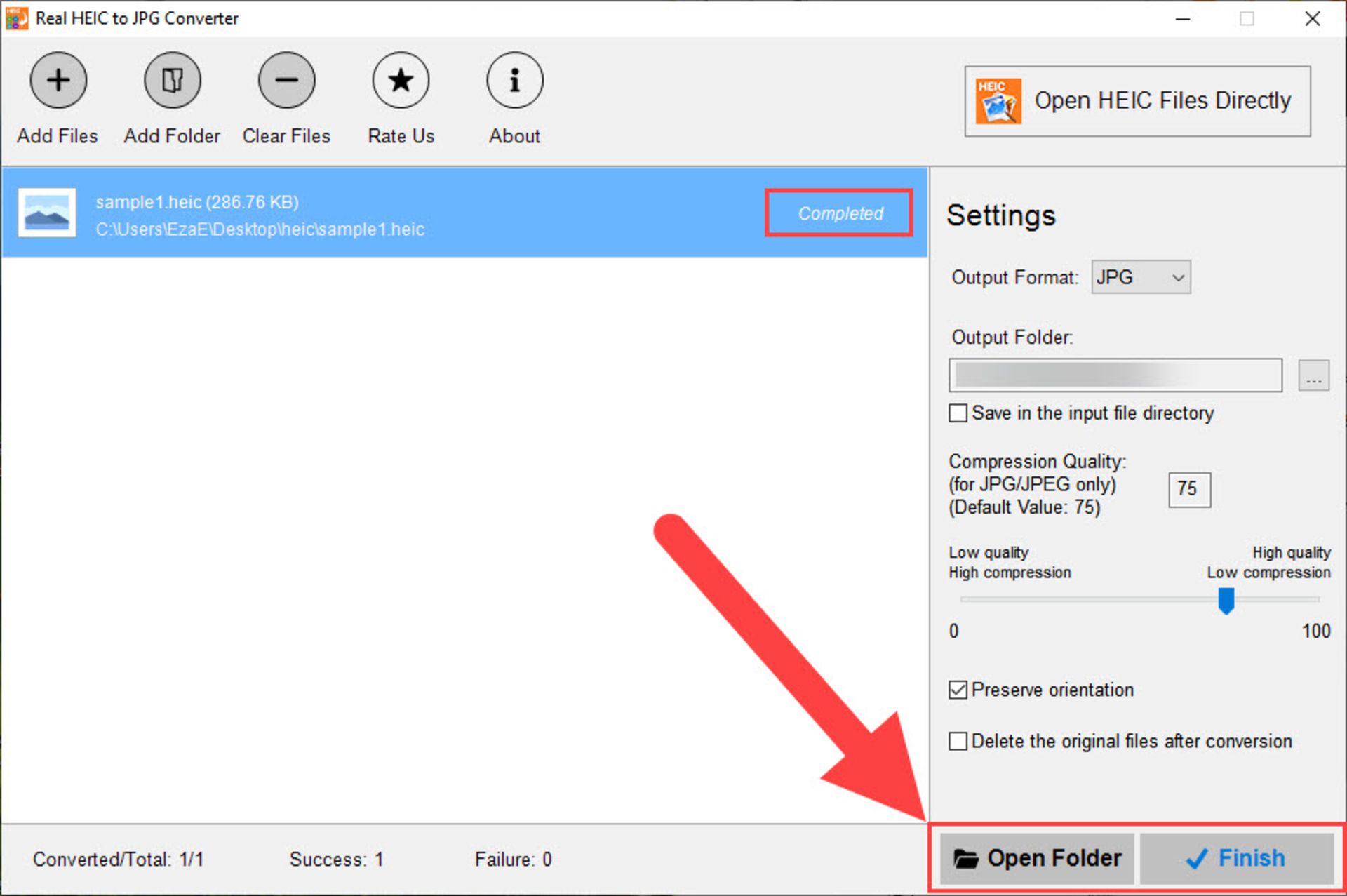Minimize the Real HEIC to JPG Converter window
Viewport: 1347px width, 896px height.
[x=1183, y=19]
